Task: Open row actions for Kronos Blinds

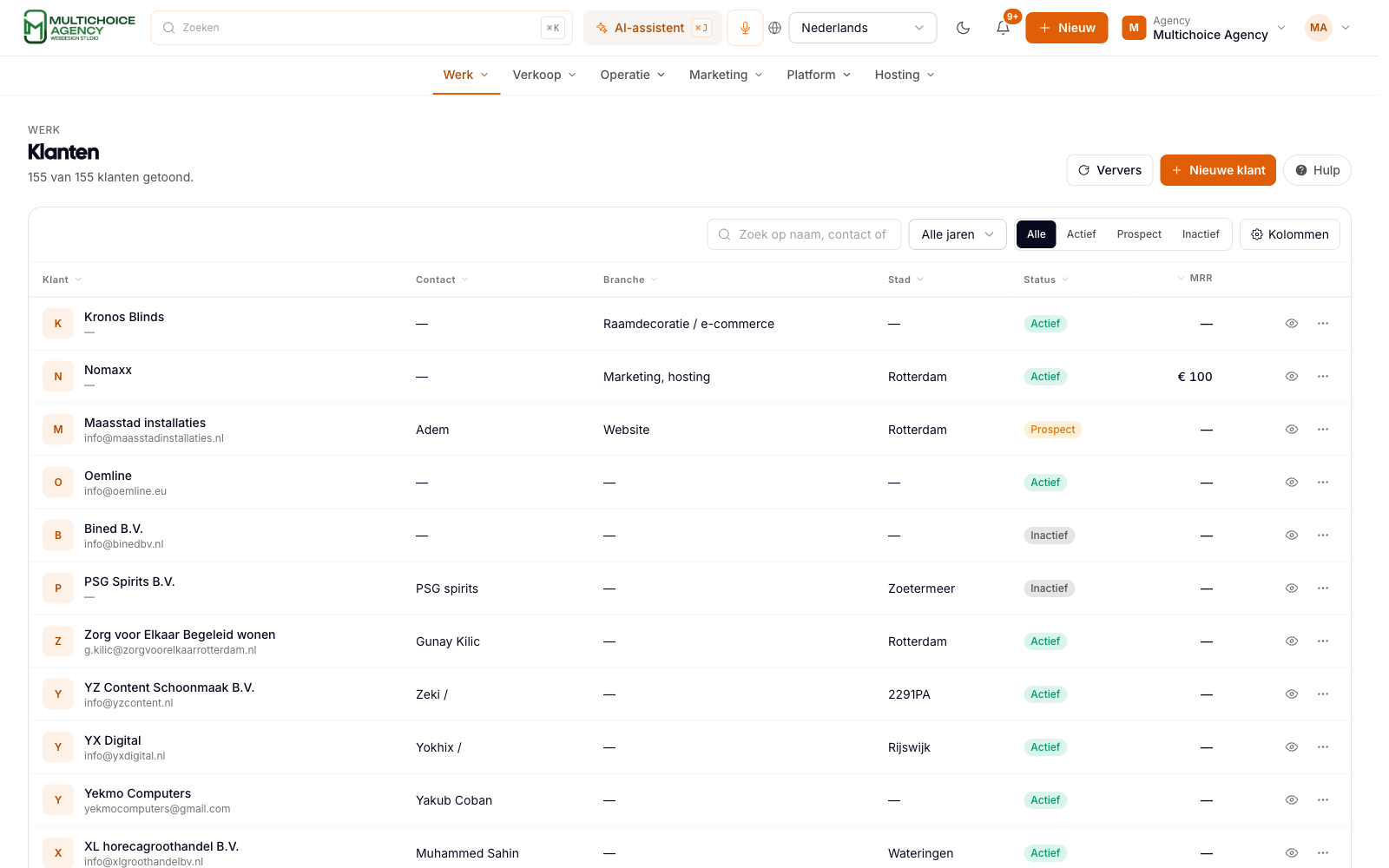Action: pos(1323,324)
